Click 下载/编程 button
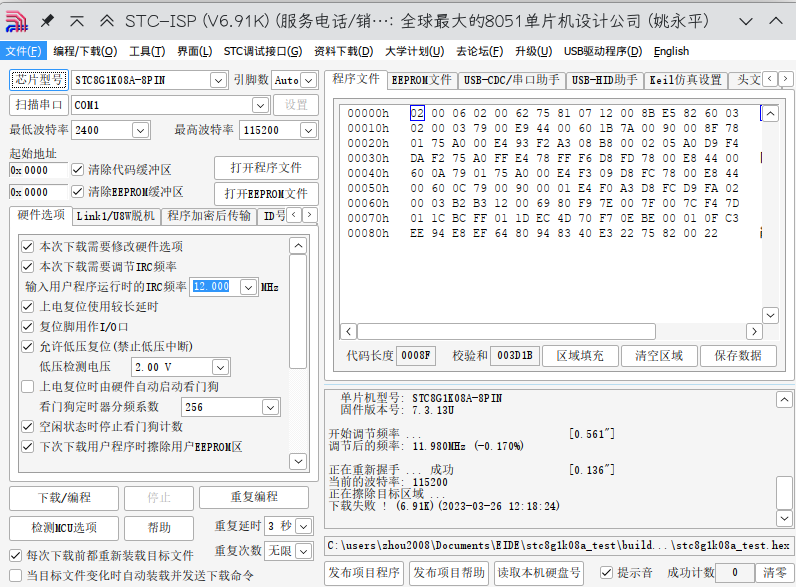 pyautogui.click(x=64, y=498)
